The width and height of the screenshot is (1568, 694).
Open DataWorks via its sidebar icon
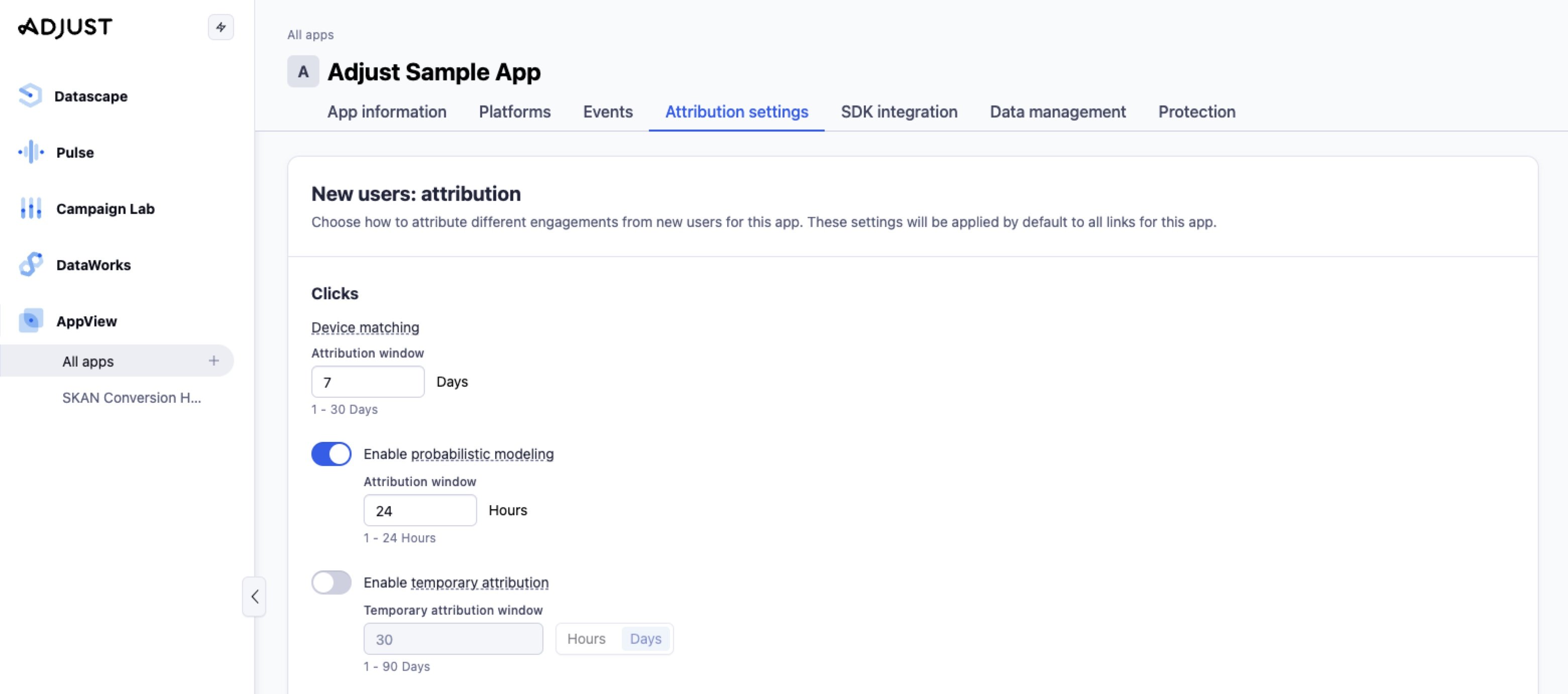(31, 264)
